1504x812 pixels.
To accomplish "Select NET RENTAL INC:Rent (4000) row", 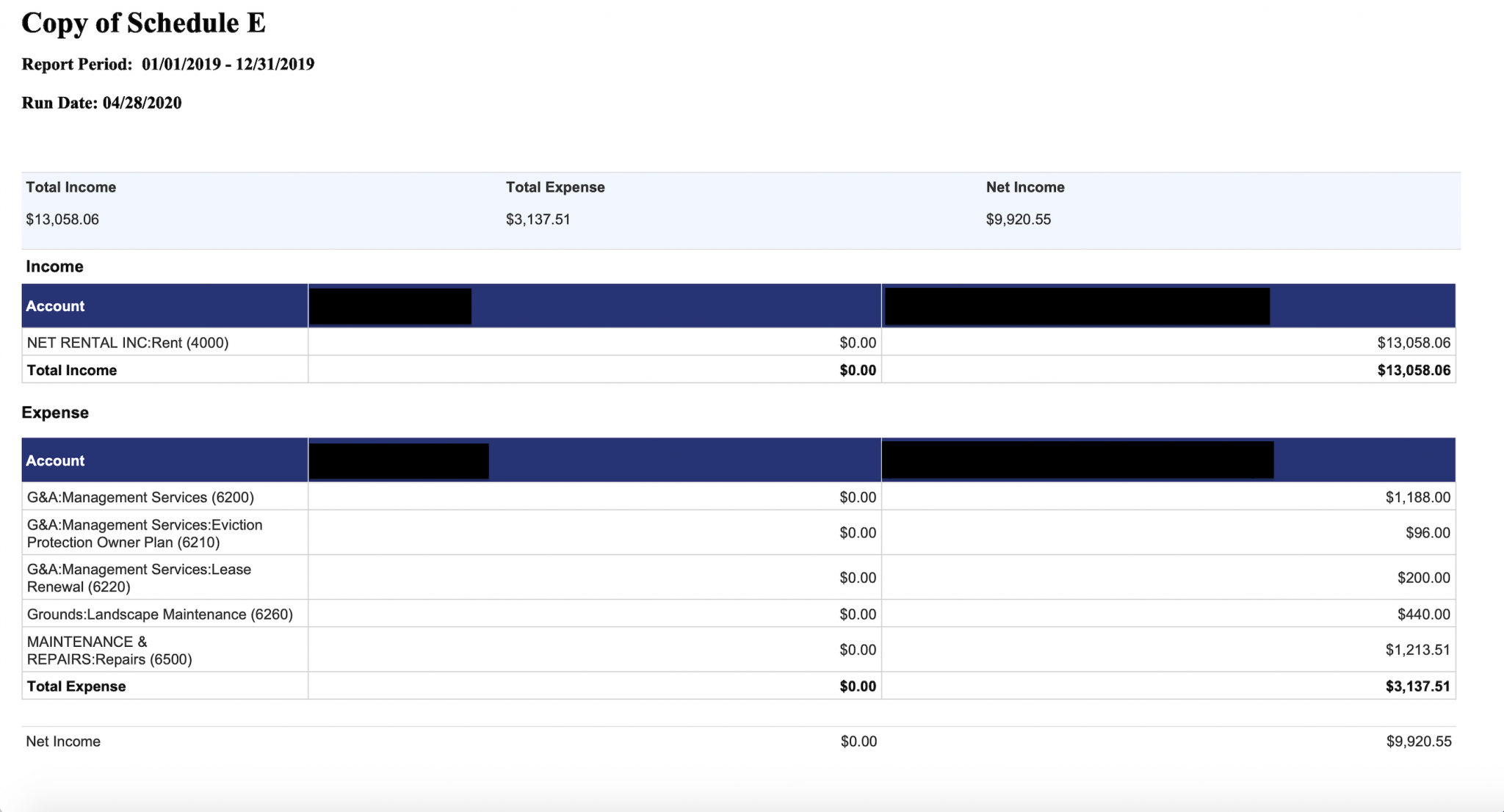I will tap(128, 343).
